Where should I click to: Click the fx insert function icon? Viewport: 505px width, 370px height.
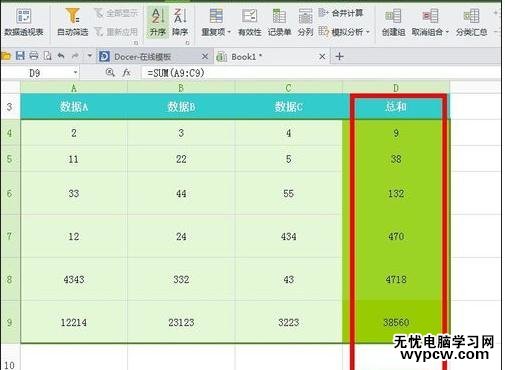point(126,73)
